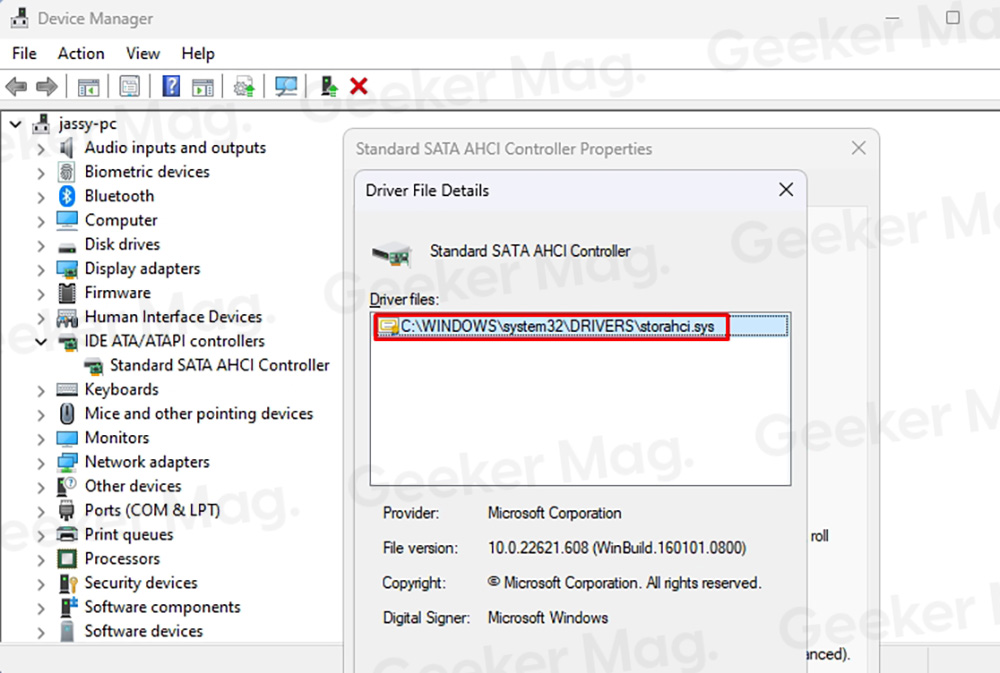The width and height of the screenshot is (1000, 673).
Task: Select the Security devices label
Action: (x=141, y=583)
